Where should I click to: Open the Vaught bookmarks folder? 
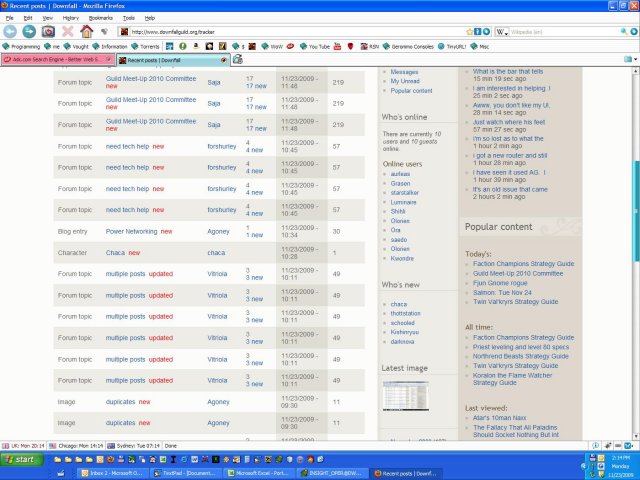(76, 47)
